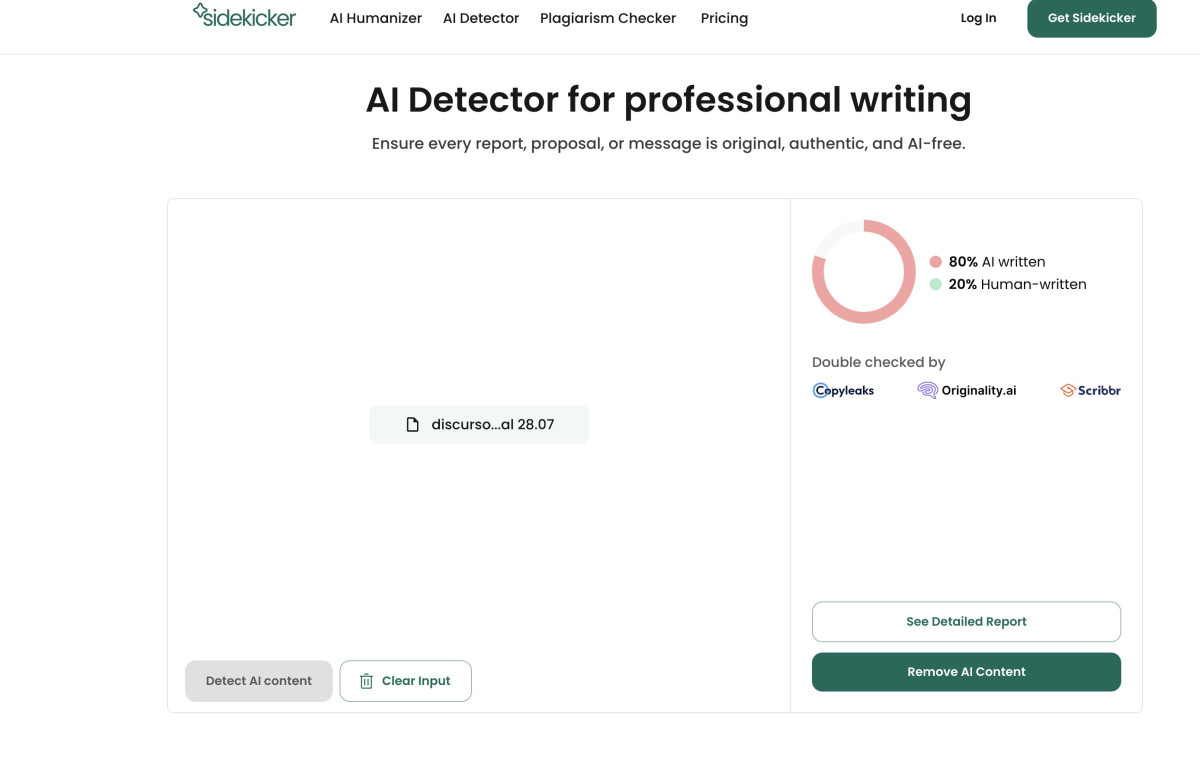Viewport: 1200px width, 759px height.
Task: Click the Scribbr logo
Action: (1091, 391)
